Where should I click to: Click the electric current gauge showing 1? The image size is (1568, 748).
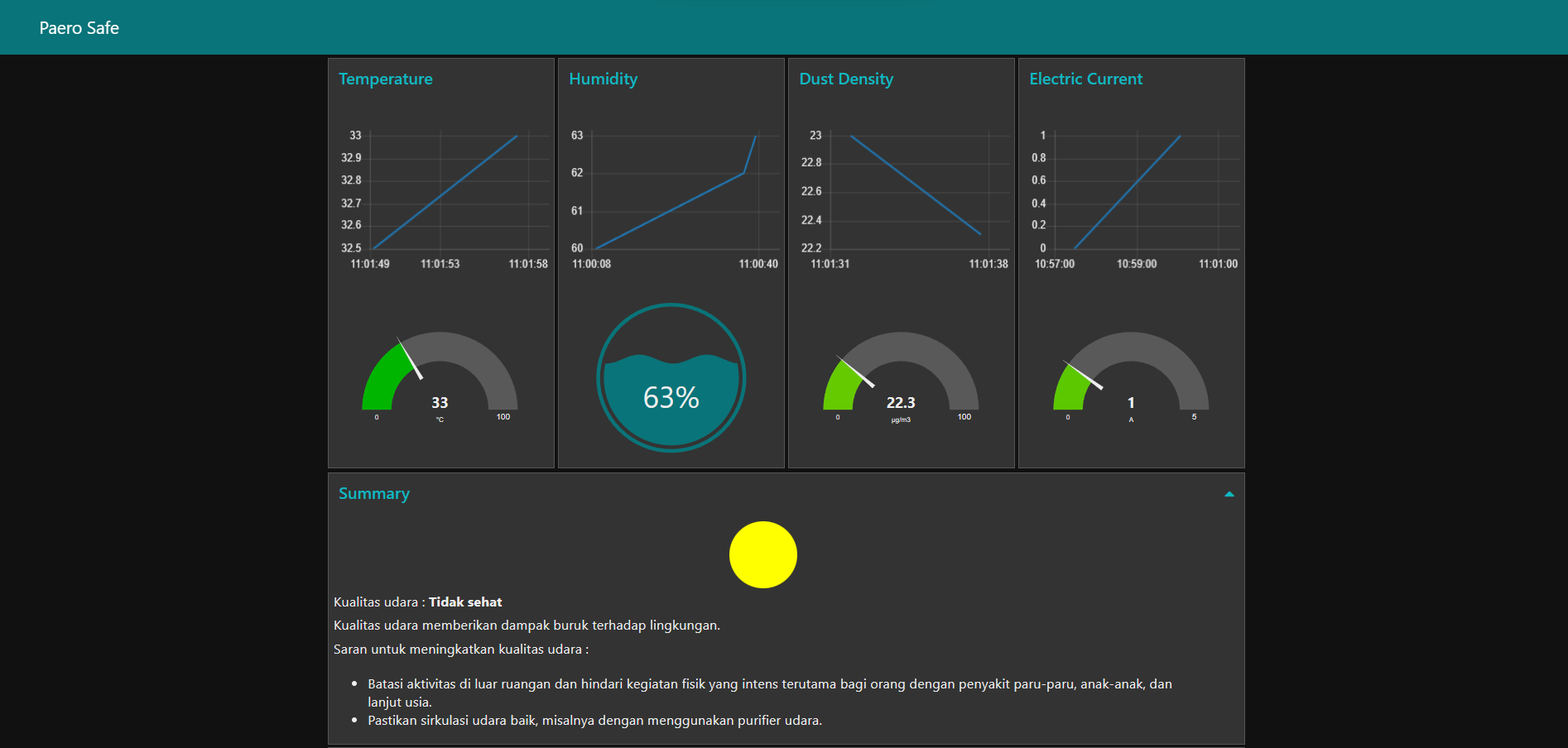1131,376
